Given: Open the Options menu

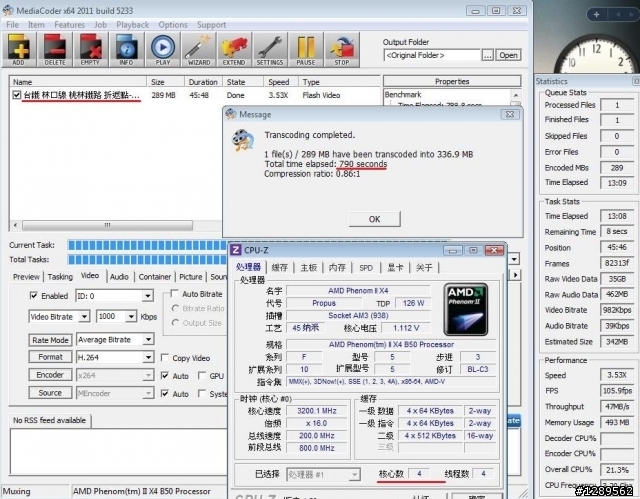Looking at the screenshot, I should pyautogui.click(x=173, y=25).
